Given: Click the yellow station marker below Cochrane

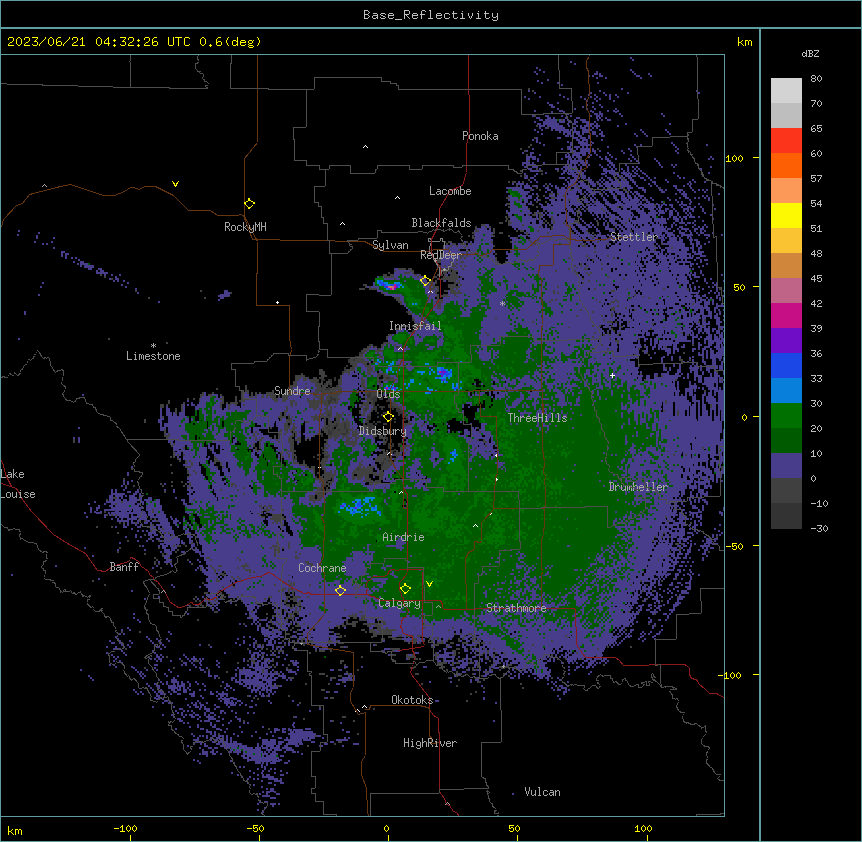Looking at the screenshot, I should (x=340, y=590).
